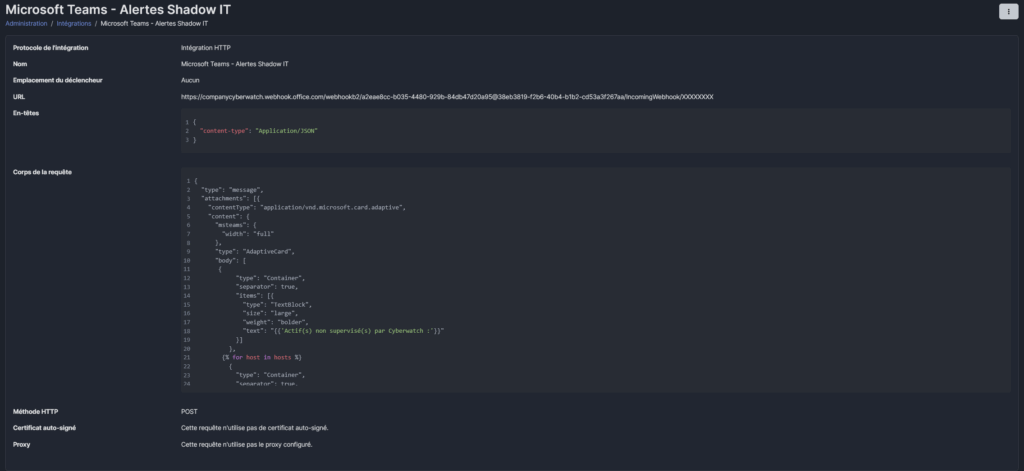Click the "type": "AdaptiveCard" line

pos(255,252)
